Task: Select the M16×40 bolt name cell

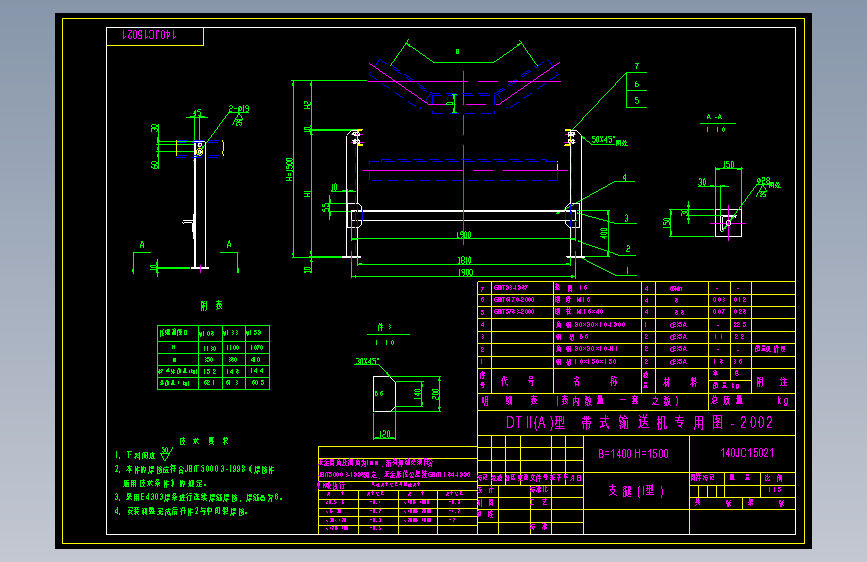Action: 579,312
